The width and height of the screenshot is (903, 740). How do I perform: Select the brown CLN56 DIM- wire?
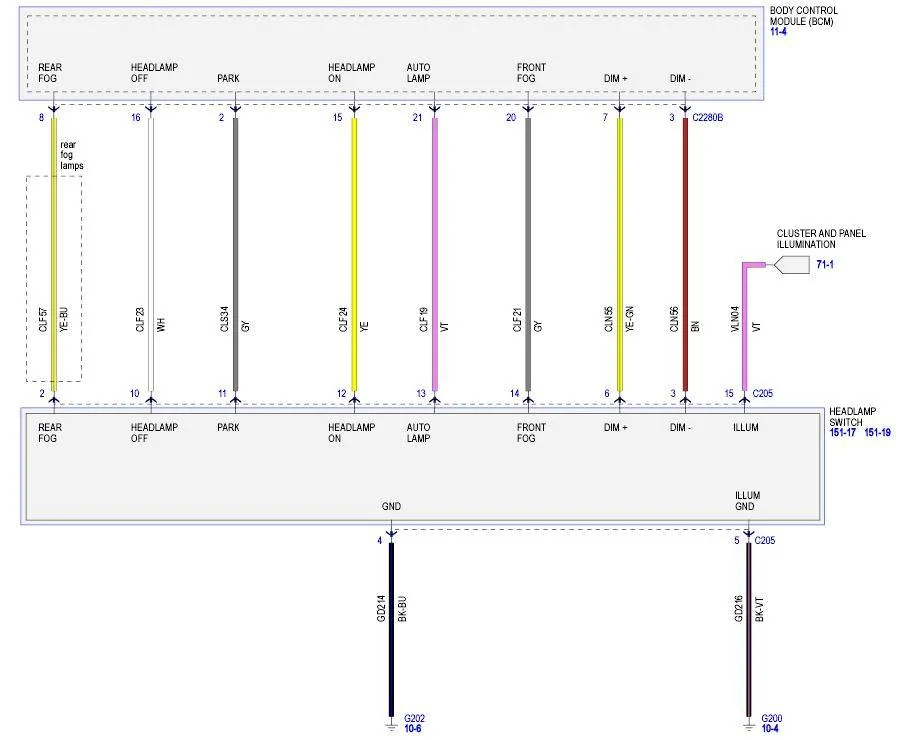pyautogui.click(x=685, y=254)
